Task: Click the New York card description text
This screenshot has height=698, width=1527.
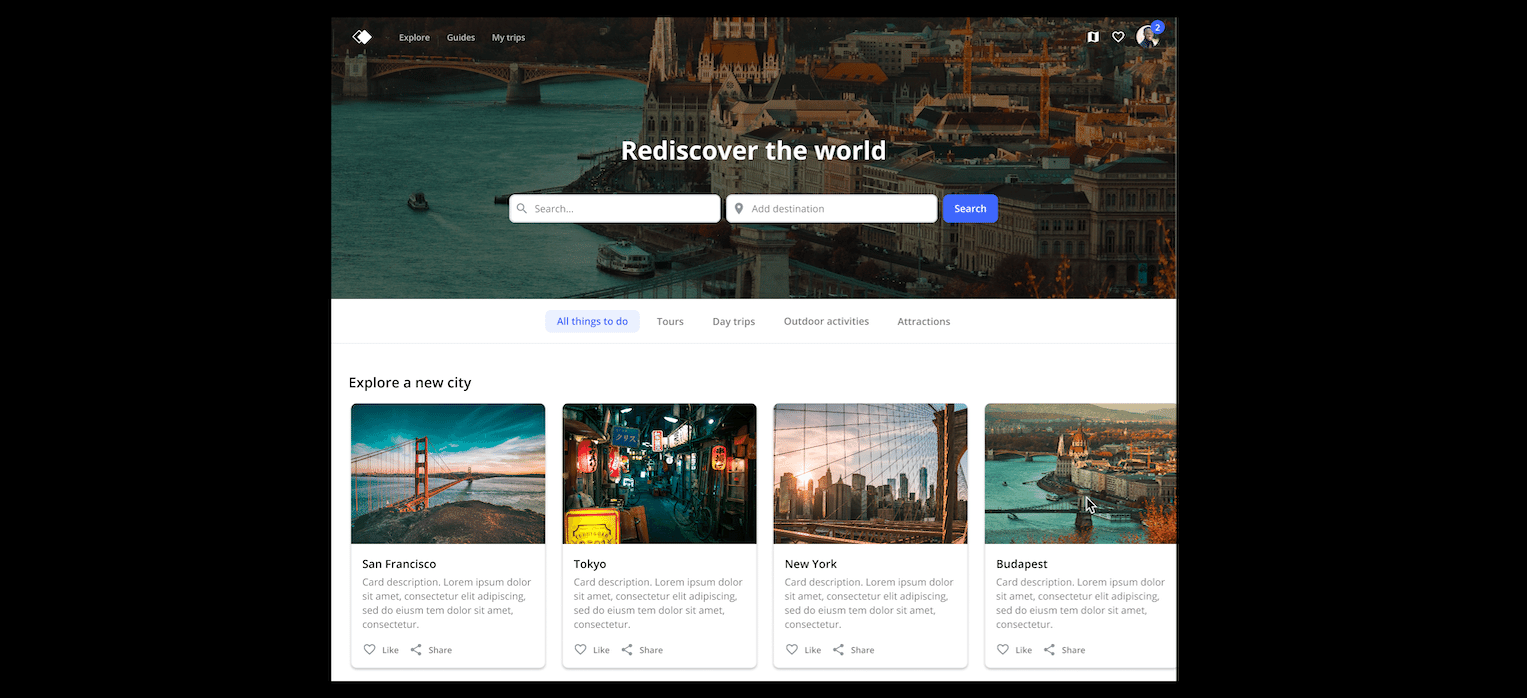Action: (x=870, y=603)
